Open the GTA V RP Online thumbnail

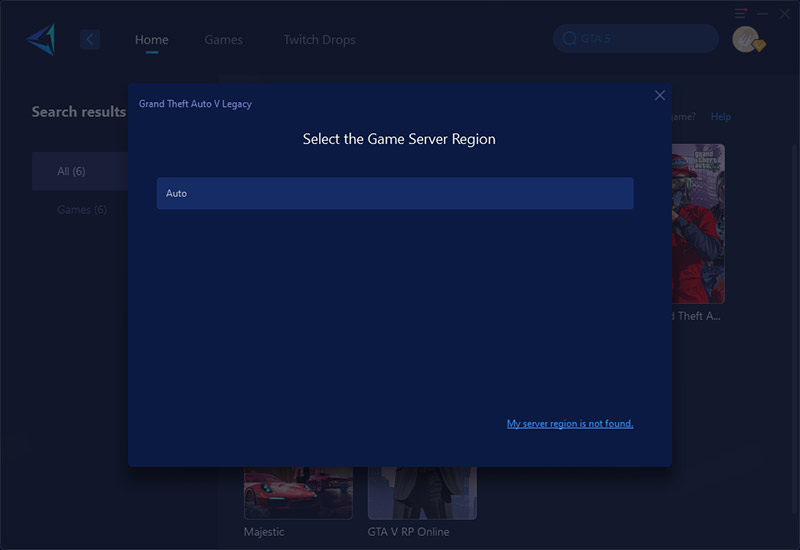(422, 493)
